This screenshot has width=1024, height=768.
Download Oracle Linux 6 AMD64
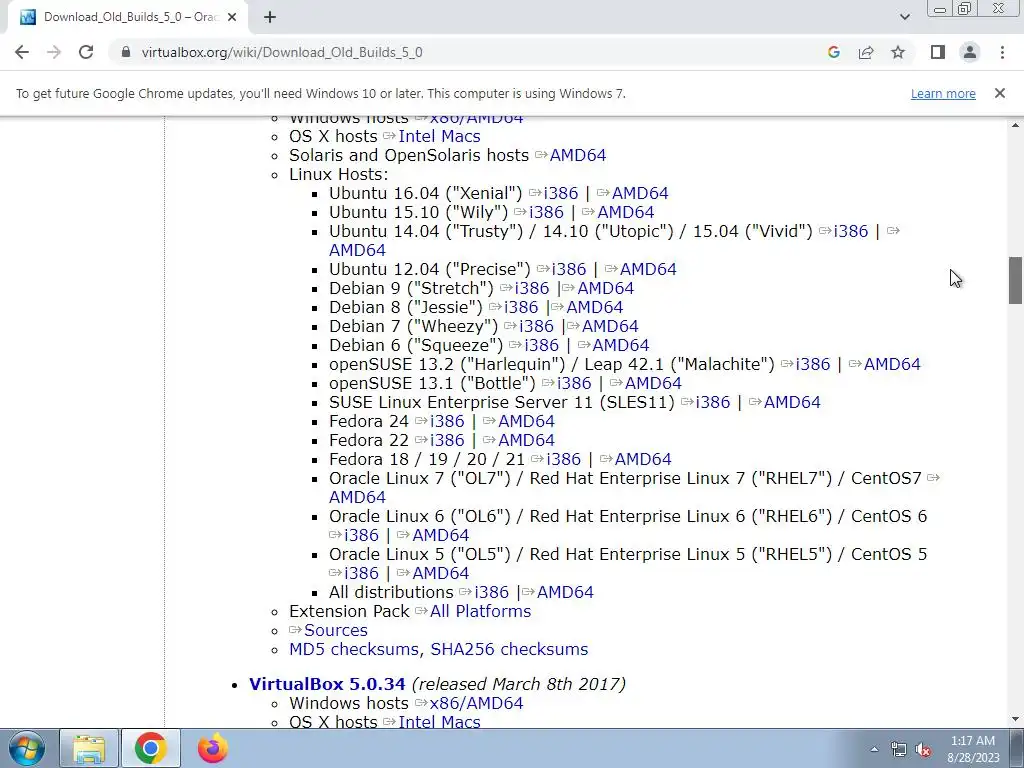[441, 535]
